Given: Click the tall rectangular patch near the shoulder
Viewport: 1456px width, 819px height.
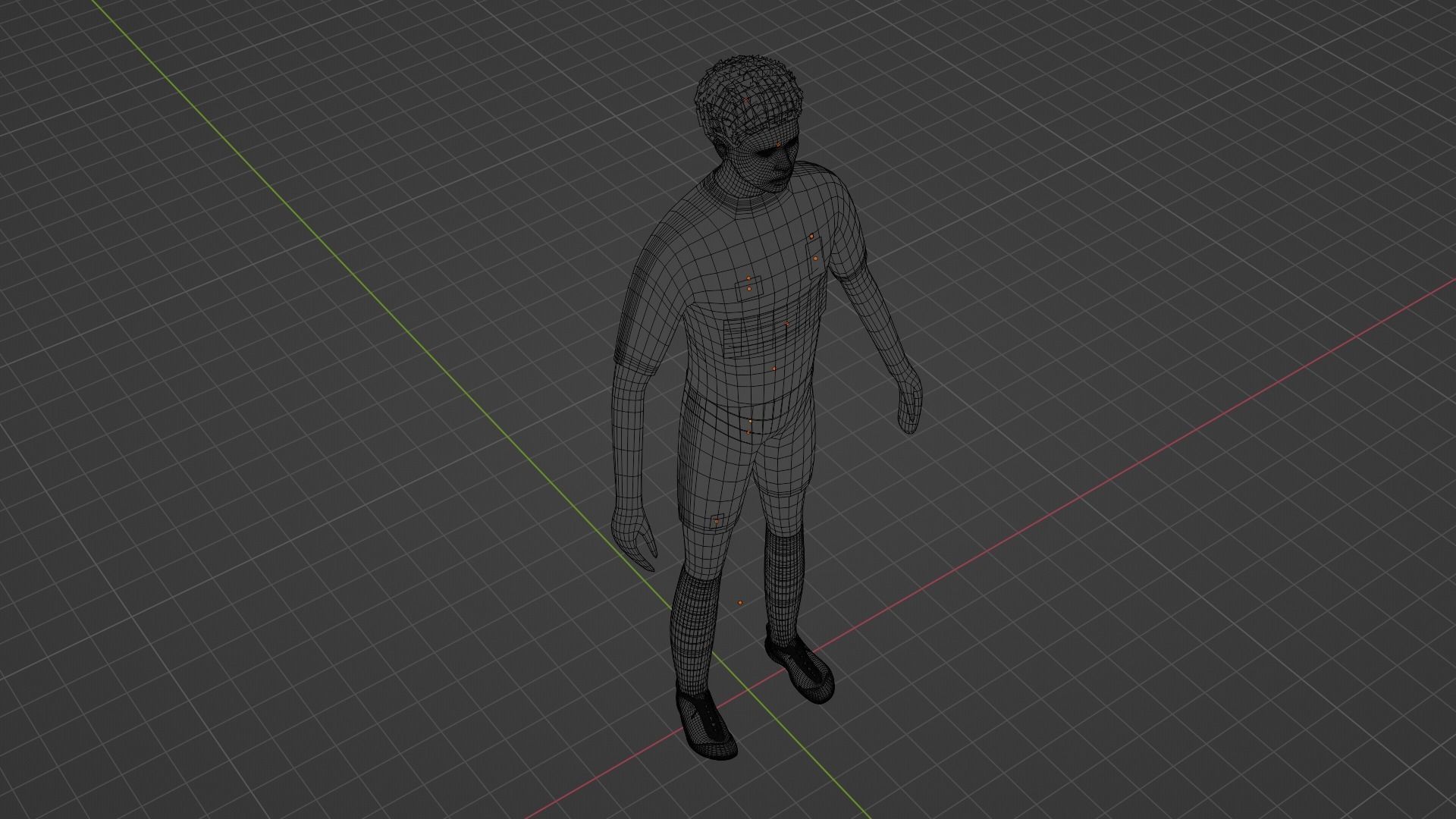Looking at the screenshot, I should pos(814,258).
